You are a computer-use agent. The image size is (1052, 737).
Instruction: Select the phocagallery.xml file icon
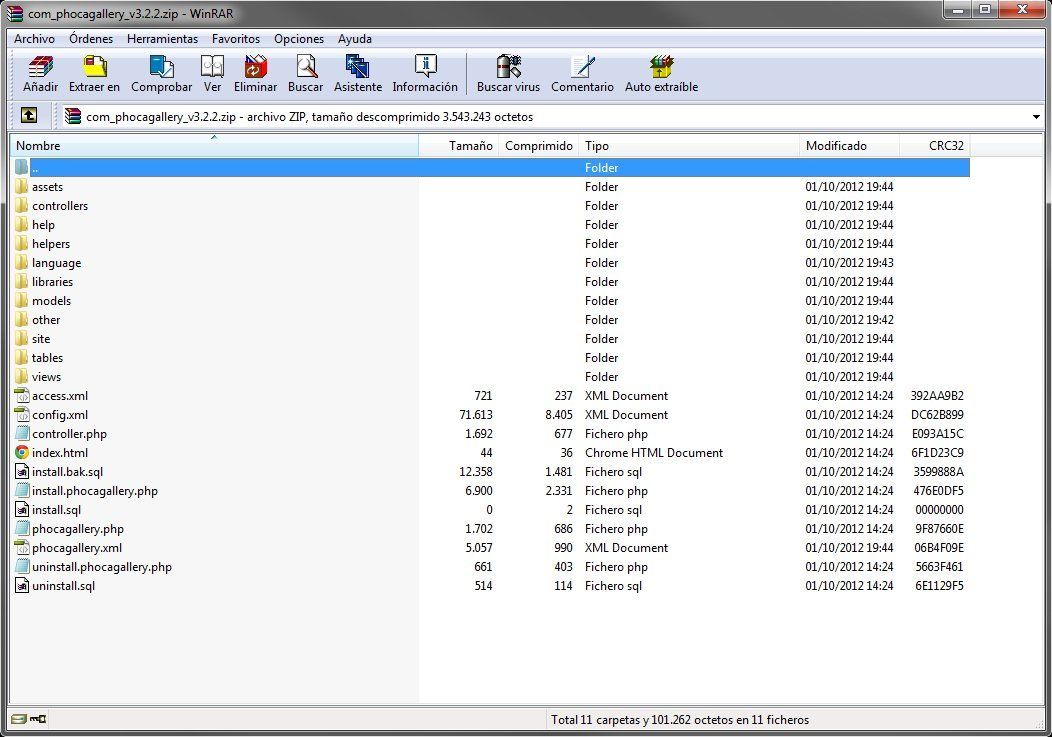pyautogui.click(x=21, y=548)
